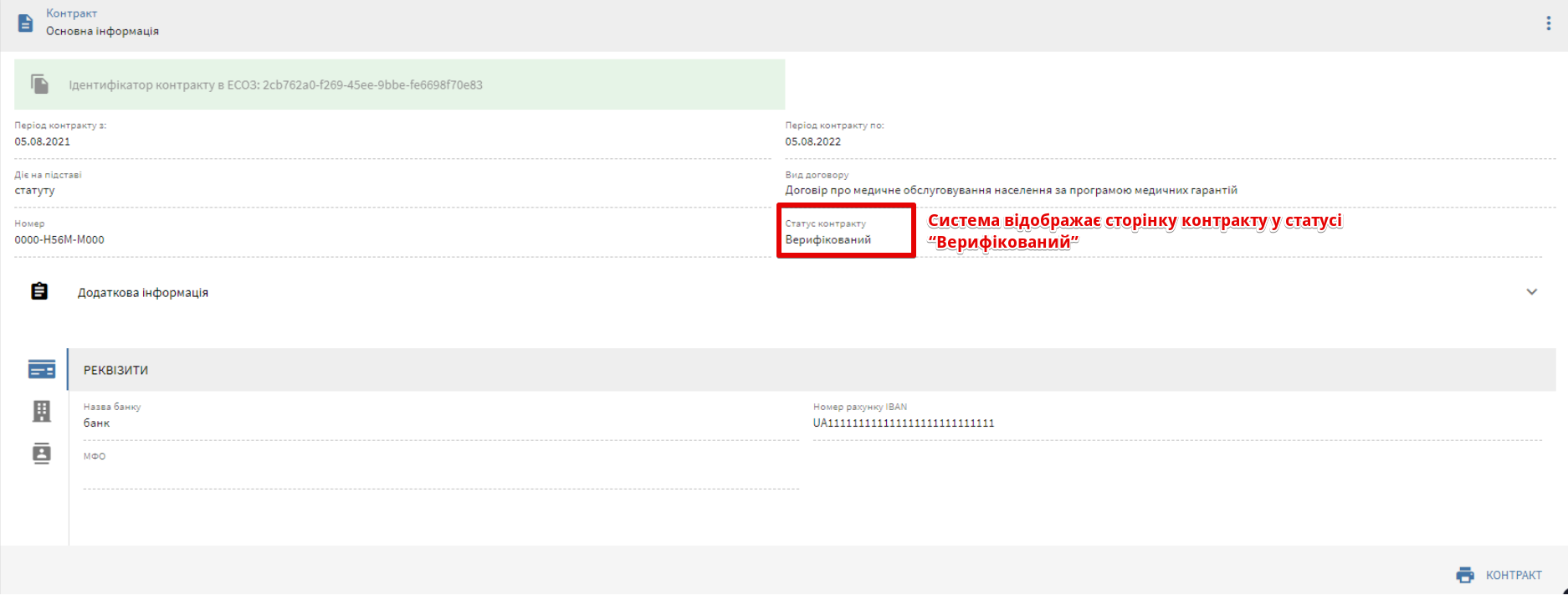The image size is (1568, 595).
Task: Click the contract number 0000-H56M-M000 field
Action: point(59,239)
